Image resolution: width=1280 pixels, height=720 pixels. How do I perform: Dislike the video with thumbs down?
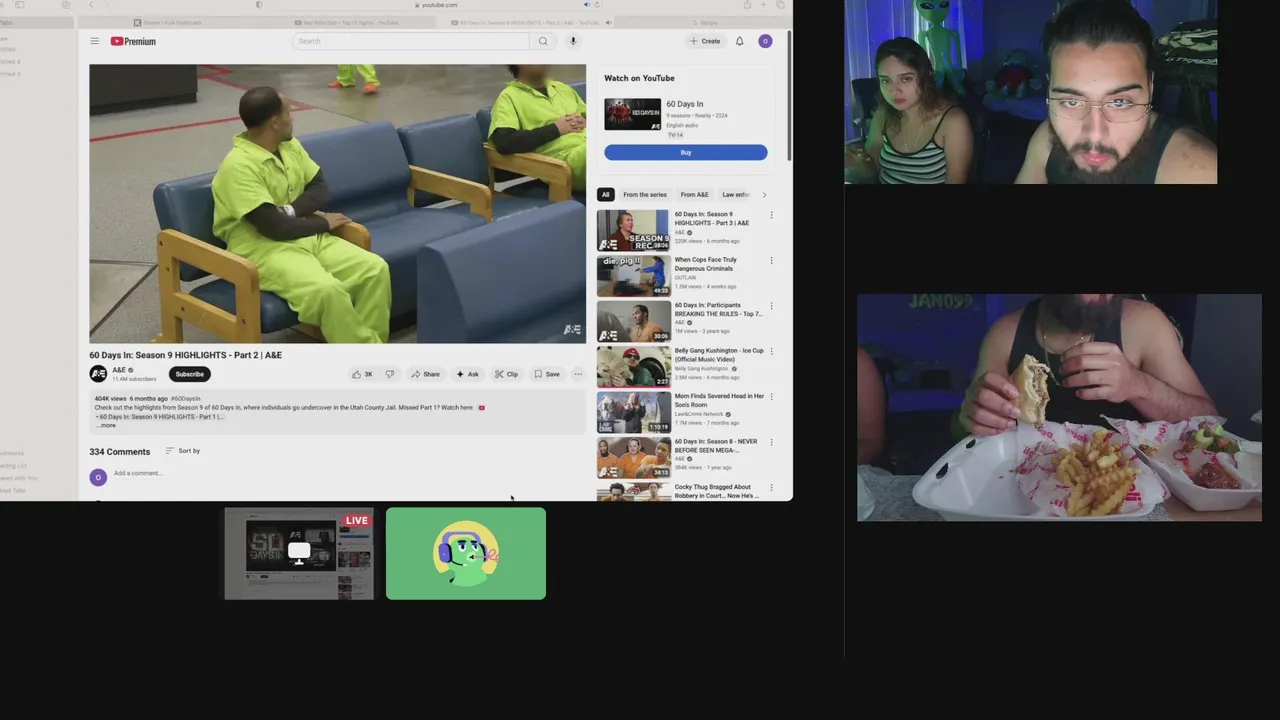(390, 374)
